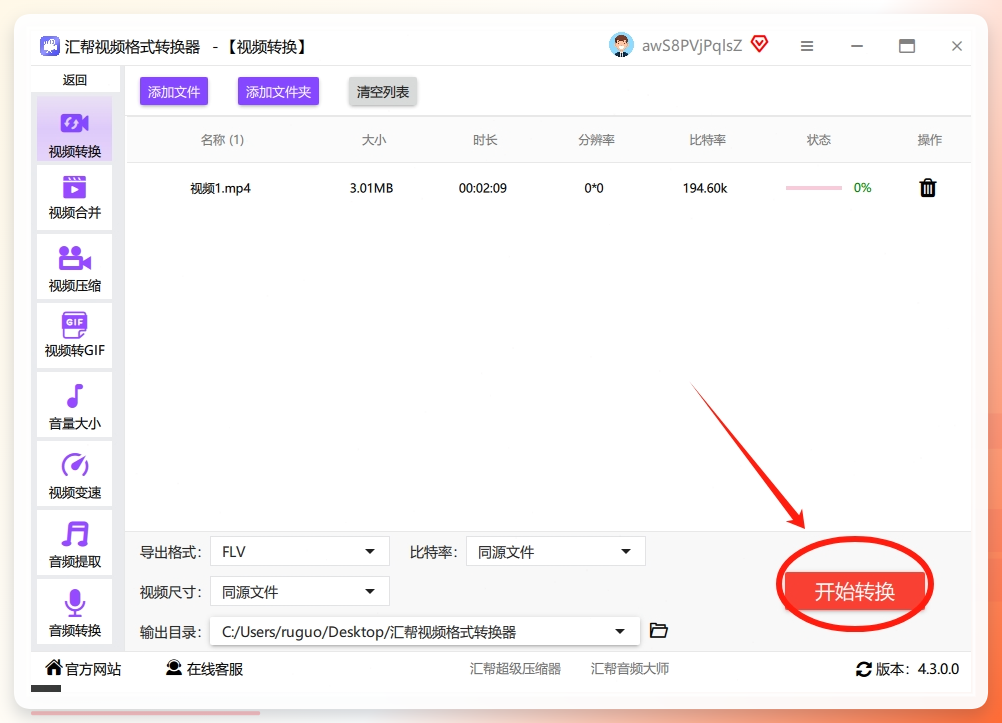Expand the 输出目录 path dropdown
The height and width of the screenshot is (723, 1002).
pos(425,632)
